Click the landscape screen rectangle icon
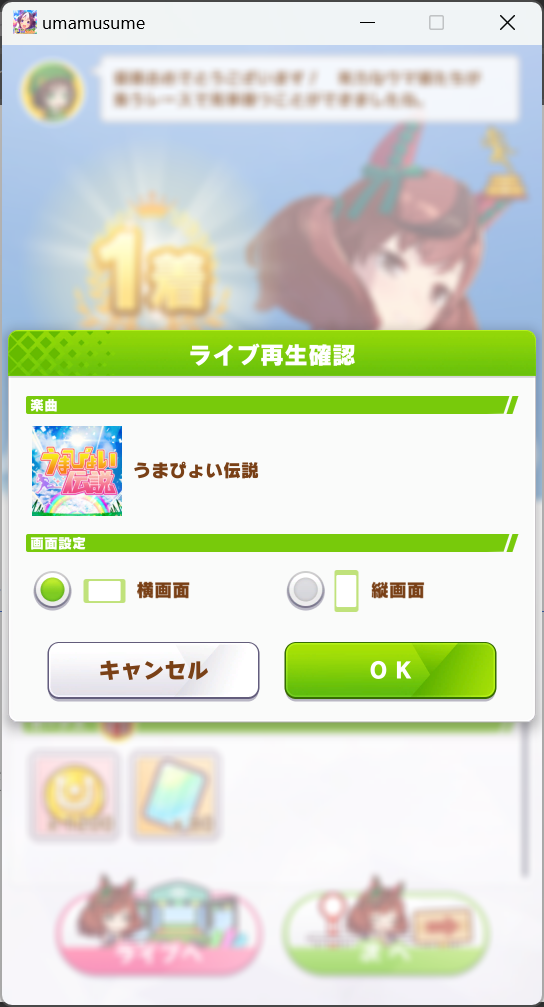This screenshot has width=544, height=1007. click(x=105, y=591)
